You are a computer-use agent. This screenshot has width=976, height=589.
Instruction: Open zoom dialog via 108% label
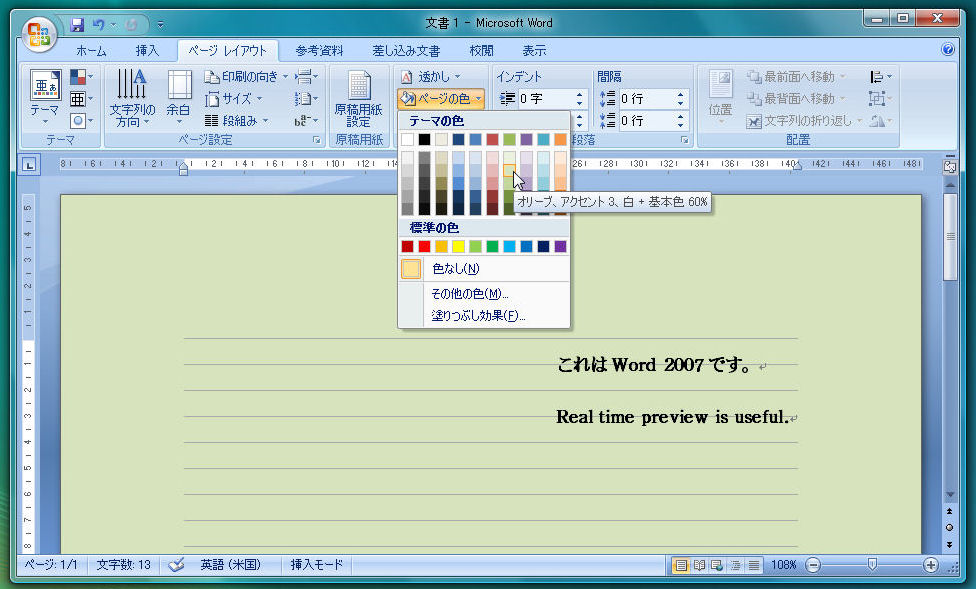click(783, 565)
